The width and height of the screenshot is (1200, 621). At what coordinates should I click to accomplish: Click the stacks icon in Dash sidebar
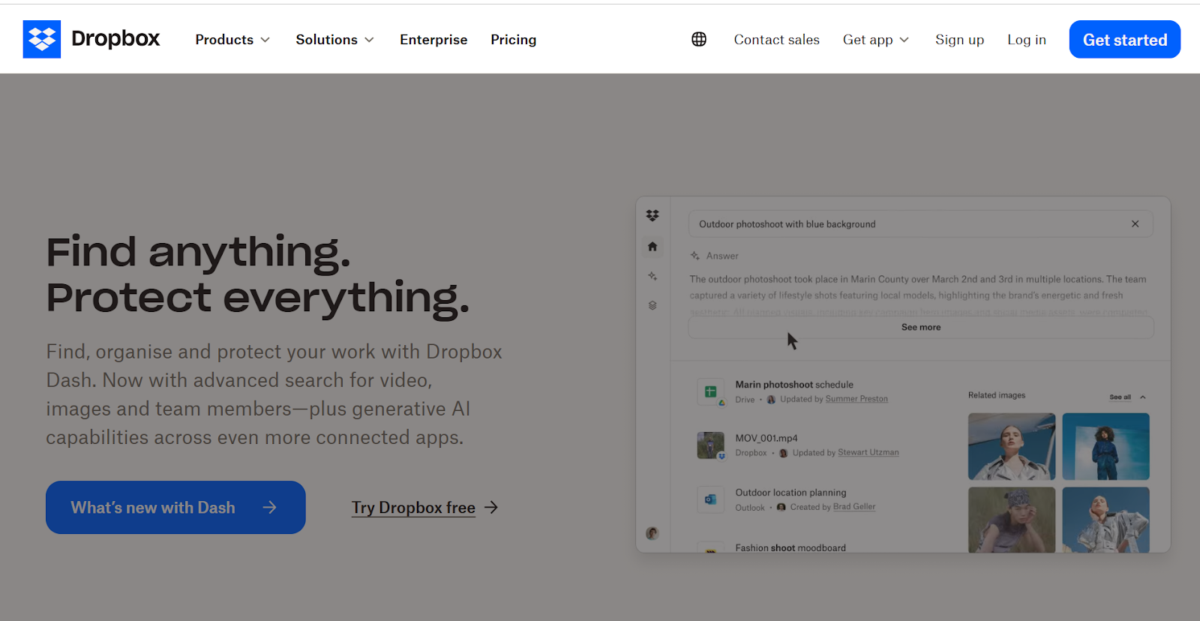(x=652, y=306)
